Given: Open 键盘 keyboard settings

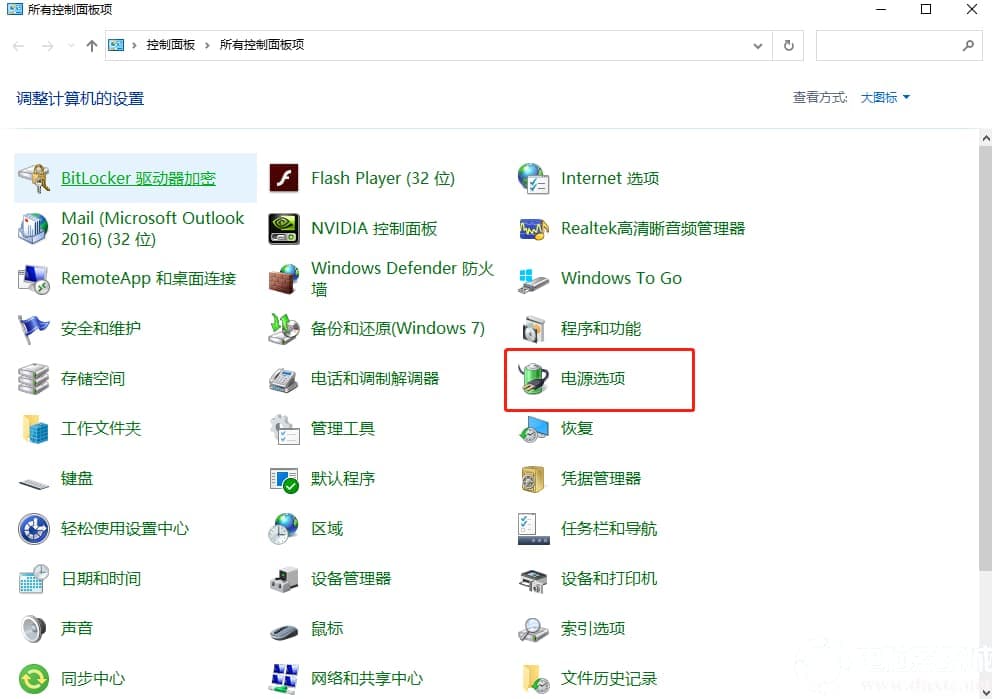Looking at the screenshot, I should click(x=78, y=478).
